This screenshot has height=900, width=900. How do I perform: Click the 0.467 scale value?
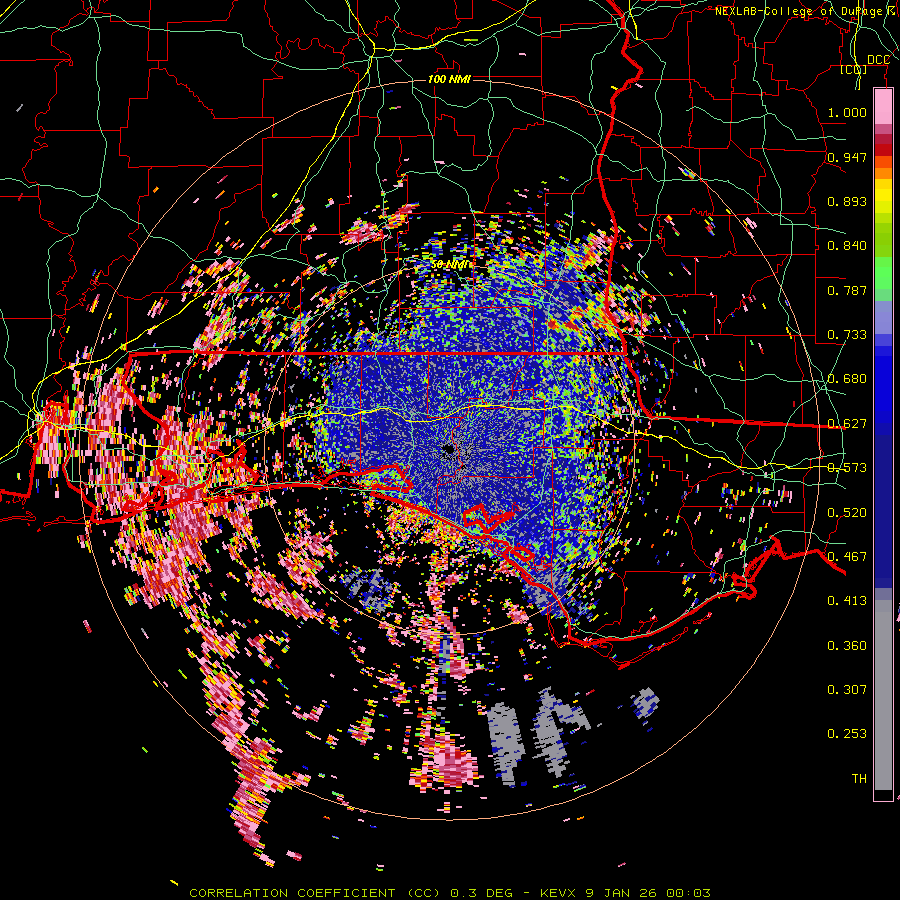847,557
